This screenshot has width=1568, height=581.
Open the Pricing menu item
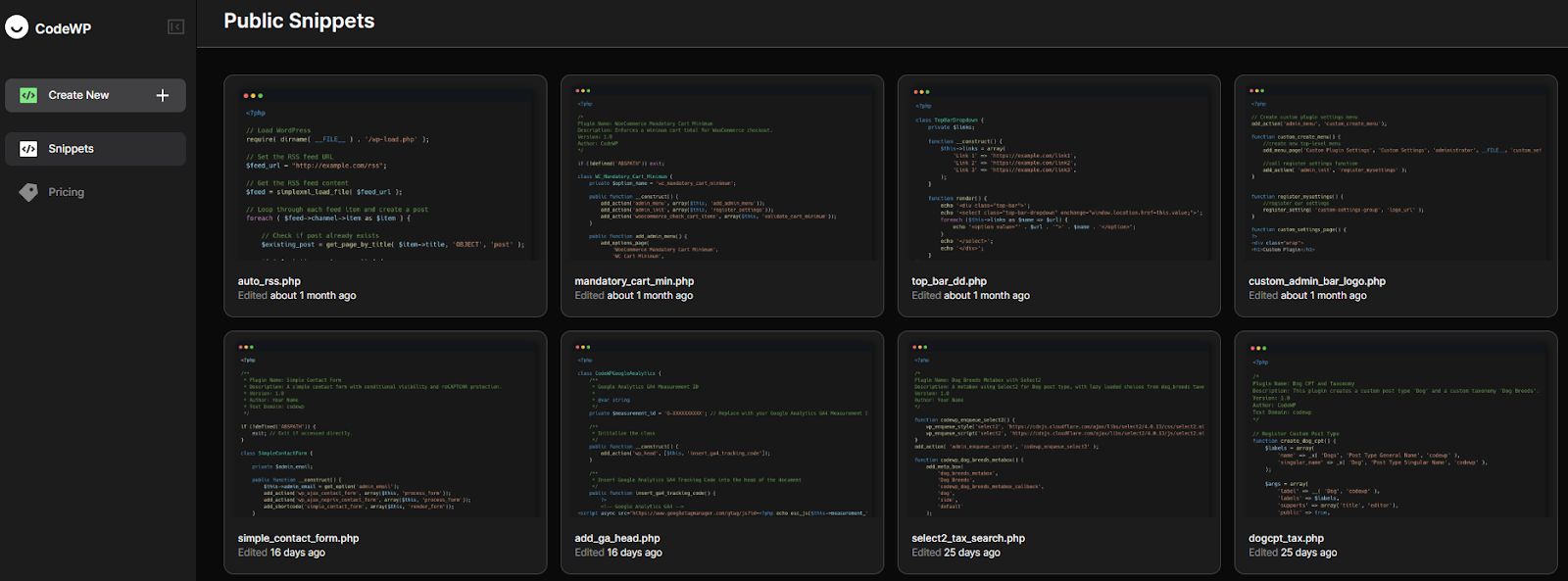(95, 192)
